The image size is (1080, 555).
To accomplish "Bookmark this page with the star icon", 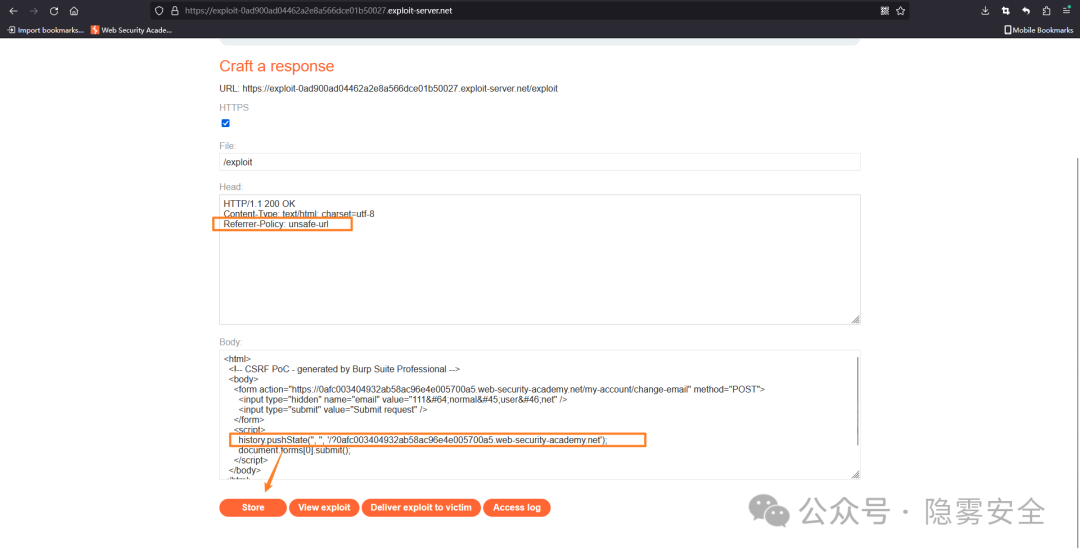I will coord(900,11).
